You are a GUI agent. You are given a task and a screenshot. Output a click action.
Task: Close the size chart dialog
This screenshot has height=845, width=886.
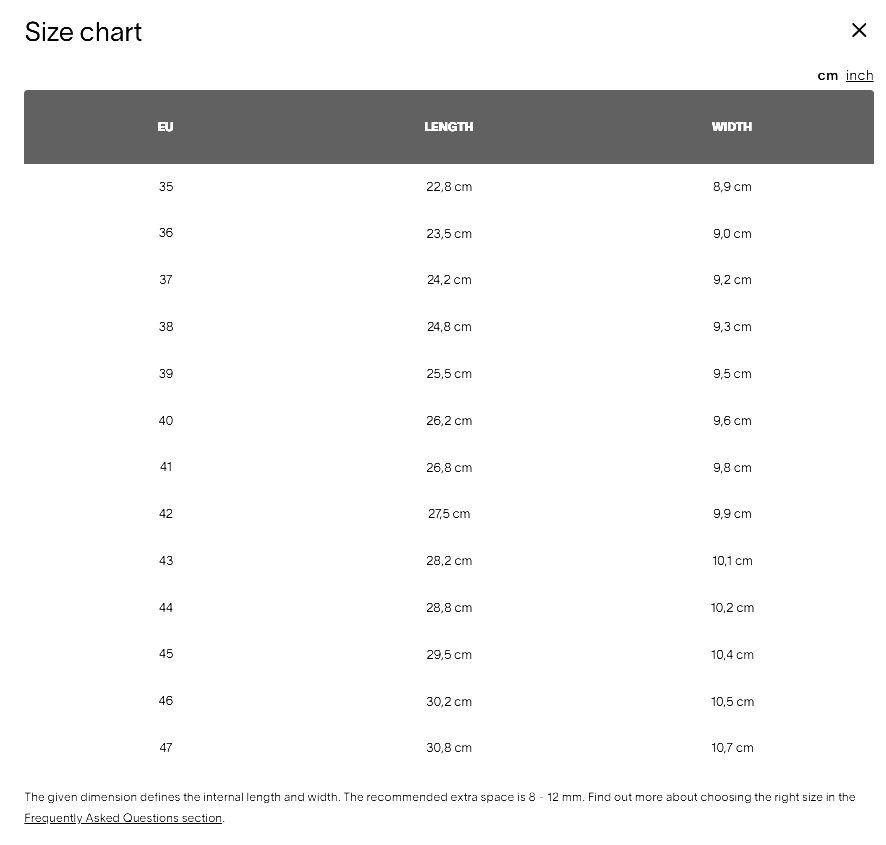[859, 30]
